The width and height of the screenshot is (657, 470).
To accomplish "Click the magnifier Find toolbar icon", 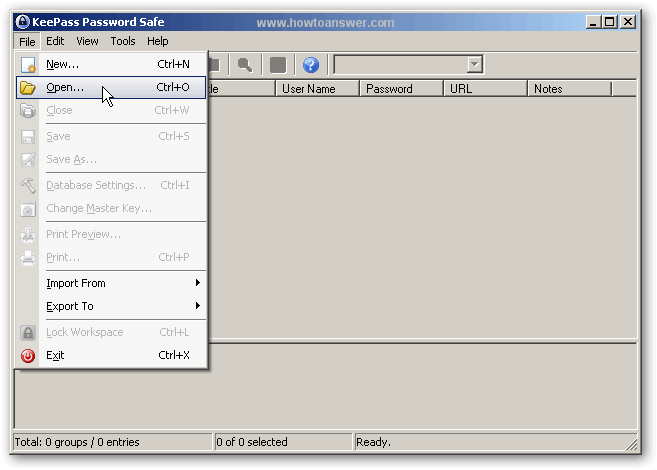I will point(245,65).
